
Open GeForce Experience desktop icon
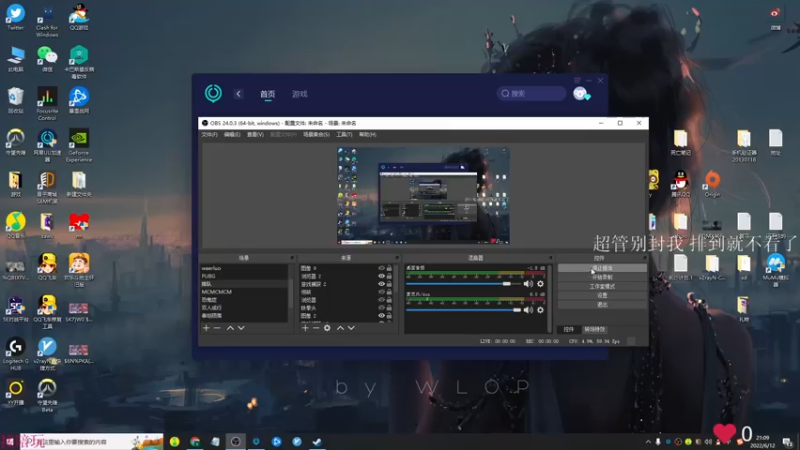[79, 145]
